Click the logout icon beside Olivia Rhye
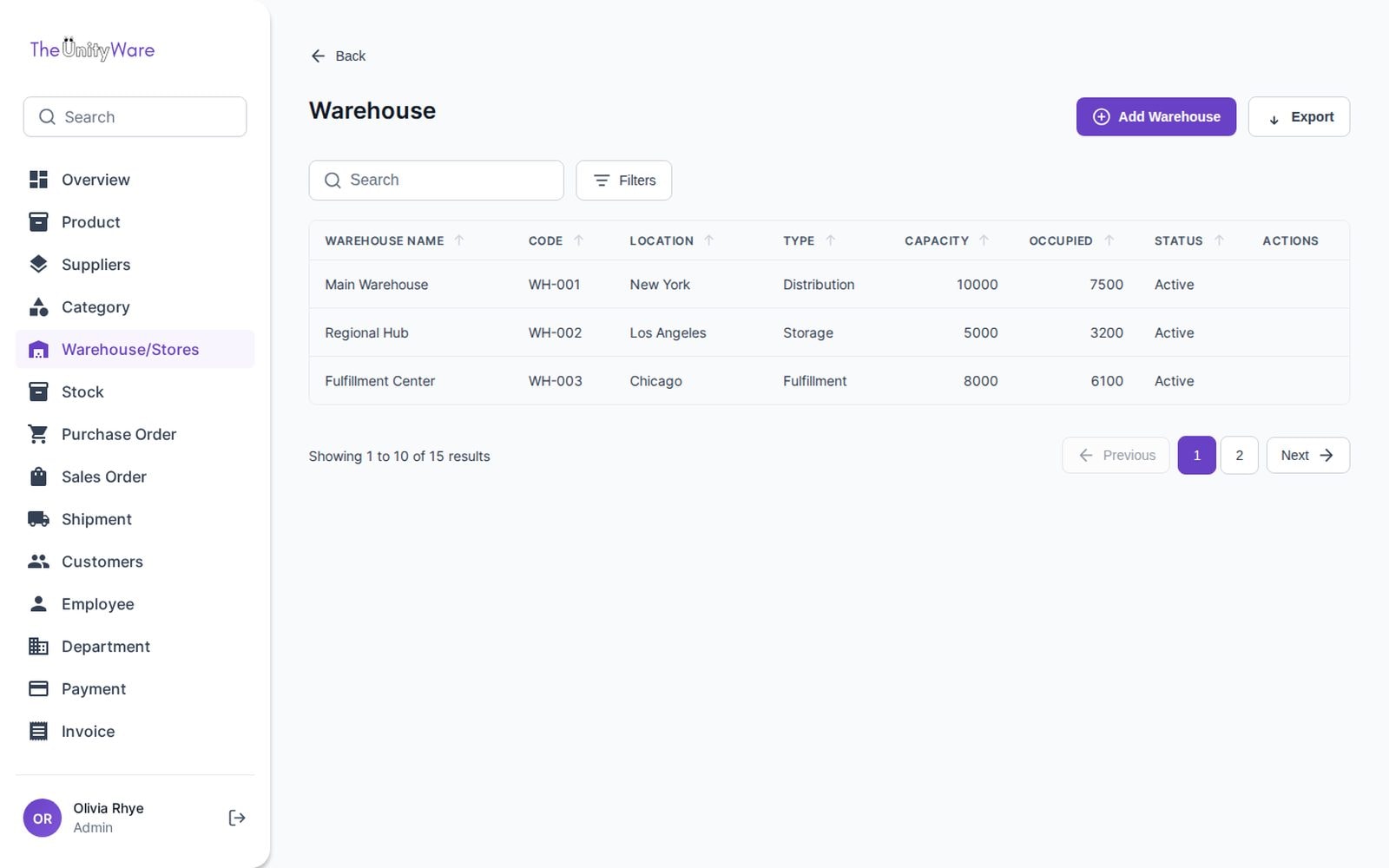Image resolution: width=1389 pixels, height=868 pixels. click(237, 818)
